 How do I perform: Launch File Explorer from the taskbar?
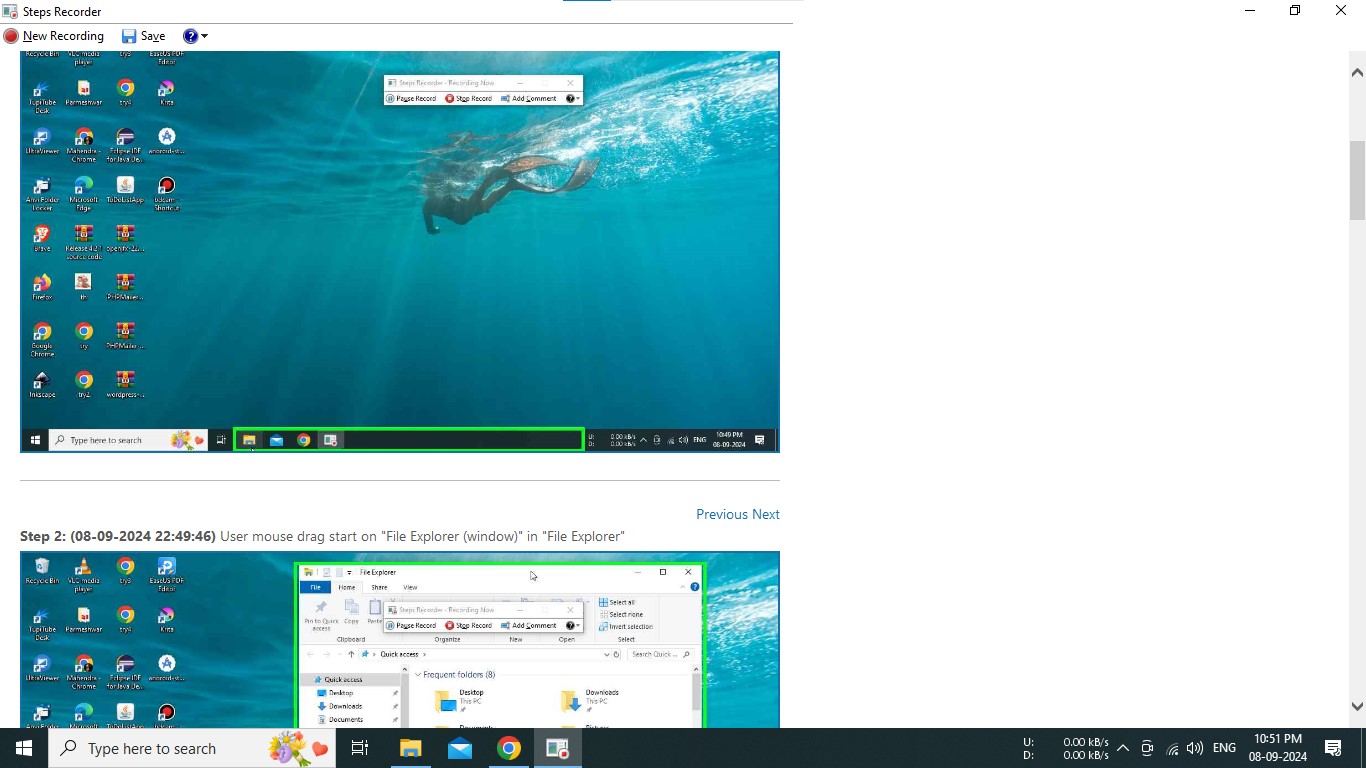[411, 748]
